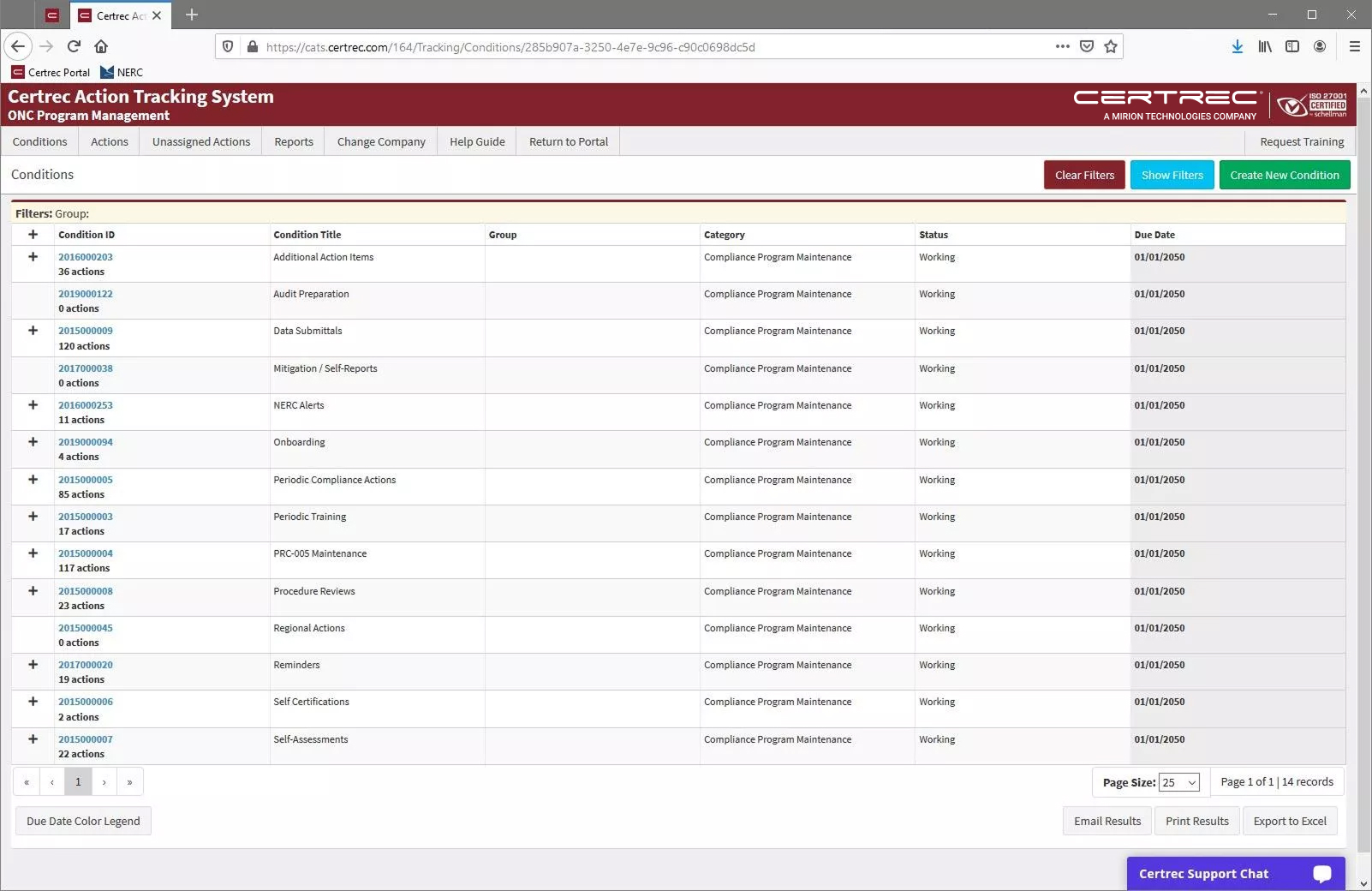The width and height of the screenshot is (1372, 891).
Task: Expand the NERC Alerts row
Action: click(x=33, y=404)
